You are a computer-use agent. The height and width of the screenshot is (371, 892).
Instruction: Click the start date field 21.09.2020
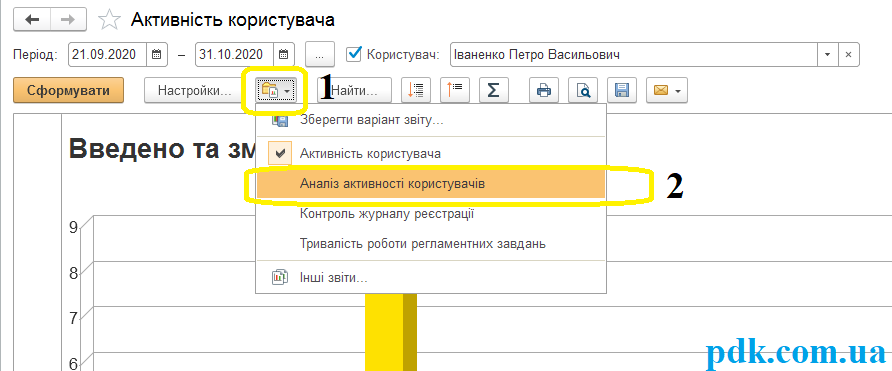tap(108, 55)
